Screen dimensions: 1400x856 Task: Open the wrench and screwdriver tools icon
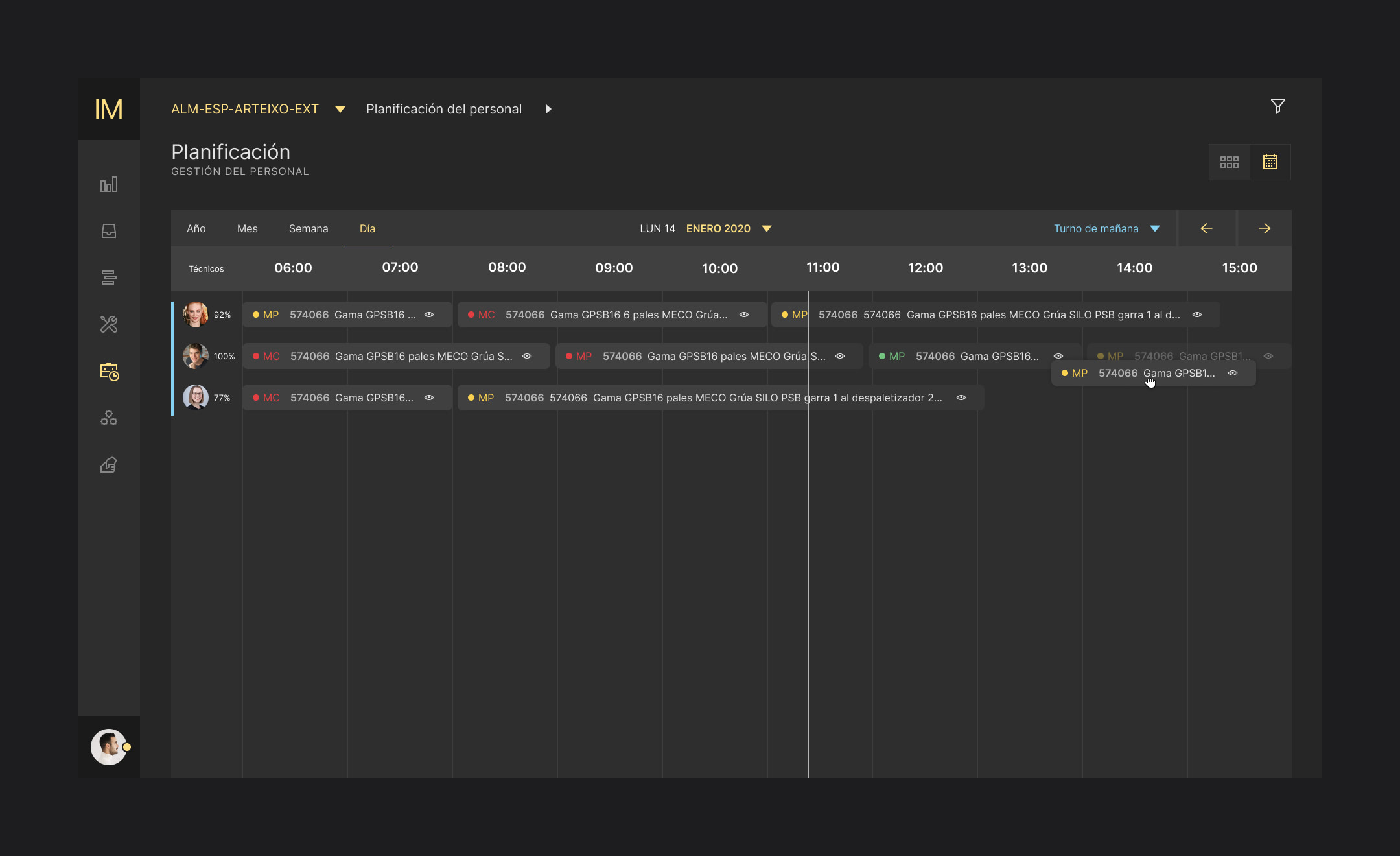[109, 324]
